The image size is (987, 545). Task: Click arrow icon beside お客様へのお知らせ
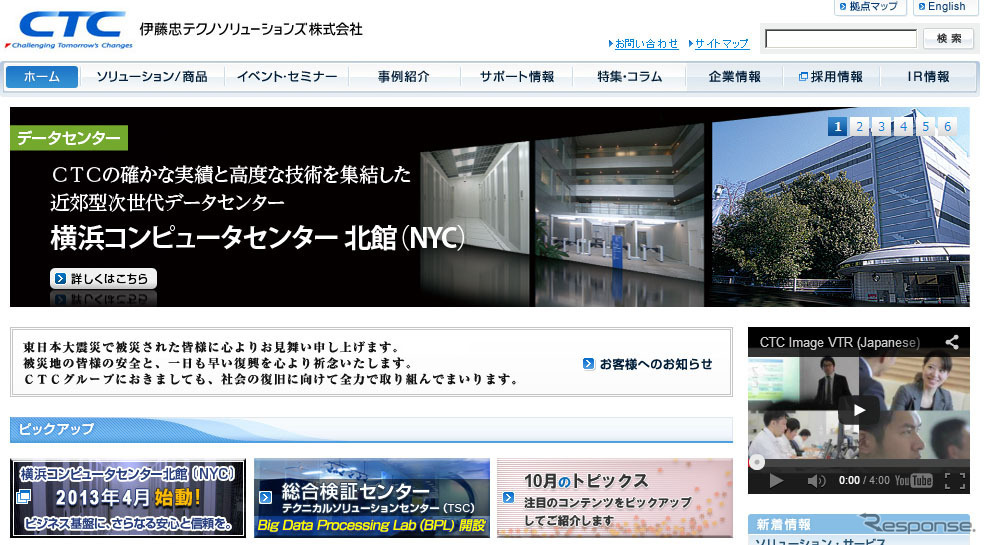pos(589,364)
